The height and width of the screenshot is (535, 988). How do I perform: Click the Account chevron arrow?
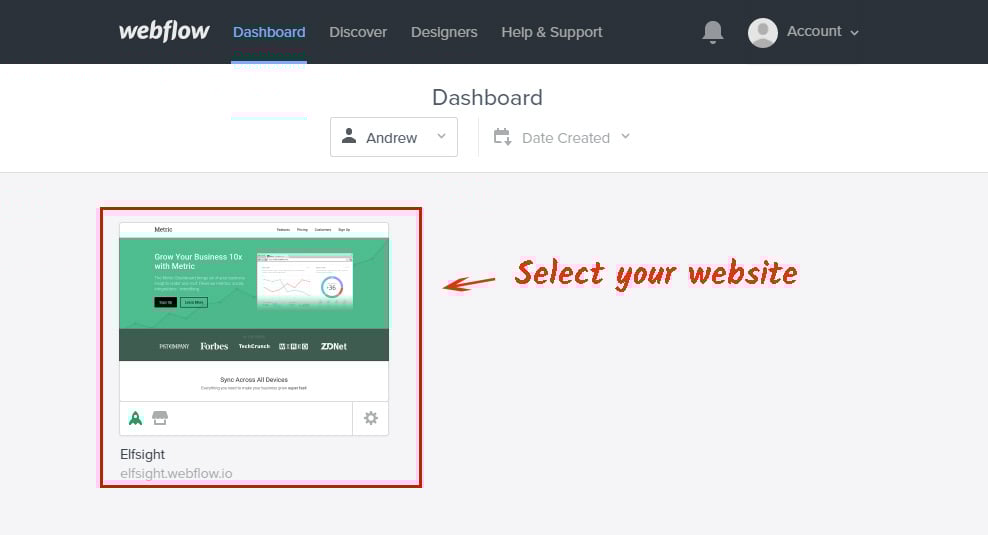(854, 33)
